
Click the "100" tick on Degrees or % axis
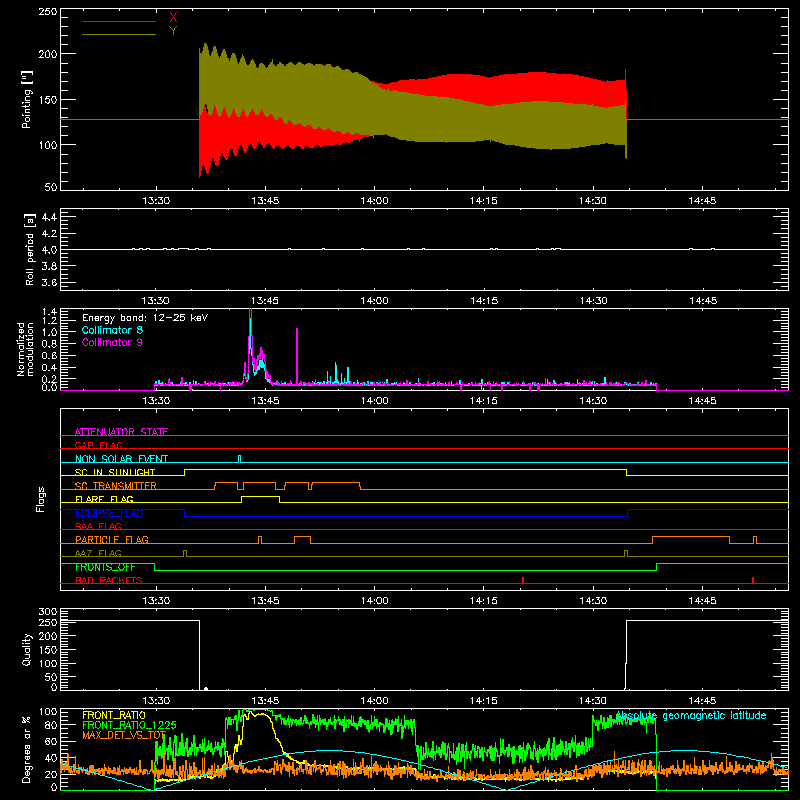(x=48, y=712)
